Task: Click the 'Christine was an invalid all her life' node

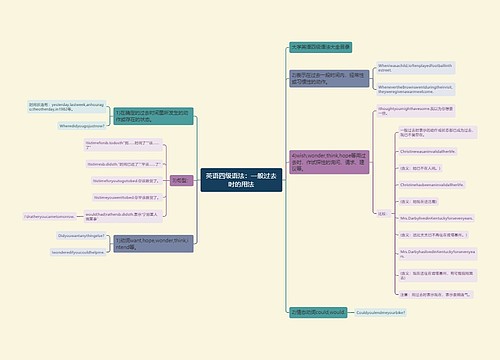Action: 428,151
